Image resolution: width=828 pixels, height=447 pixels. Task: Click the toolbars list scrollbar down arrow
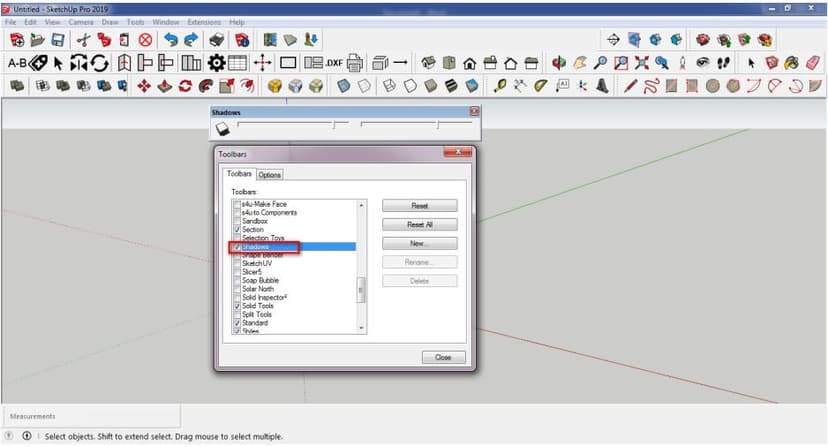click(362, 328)
